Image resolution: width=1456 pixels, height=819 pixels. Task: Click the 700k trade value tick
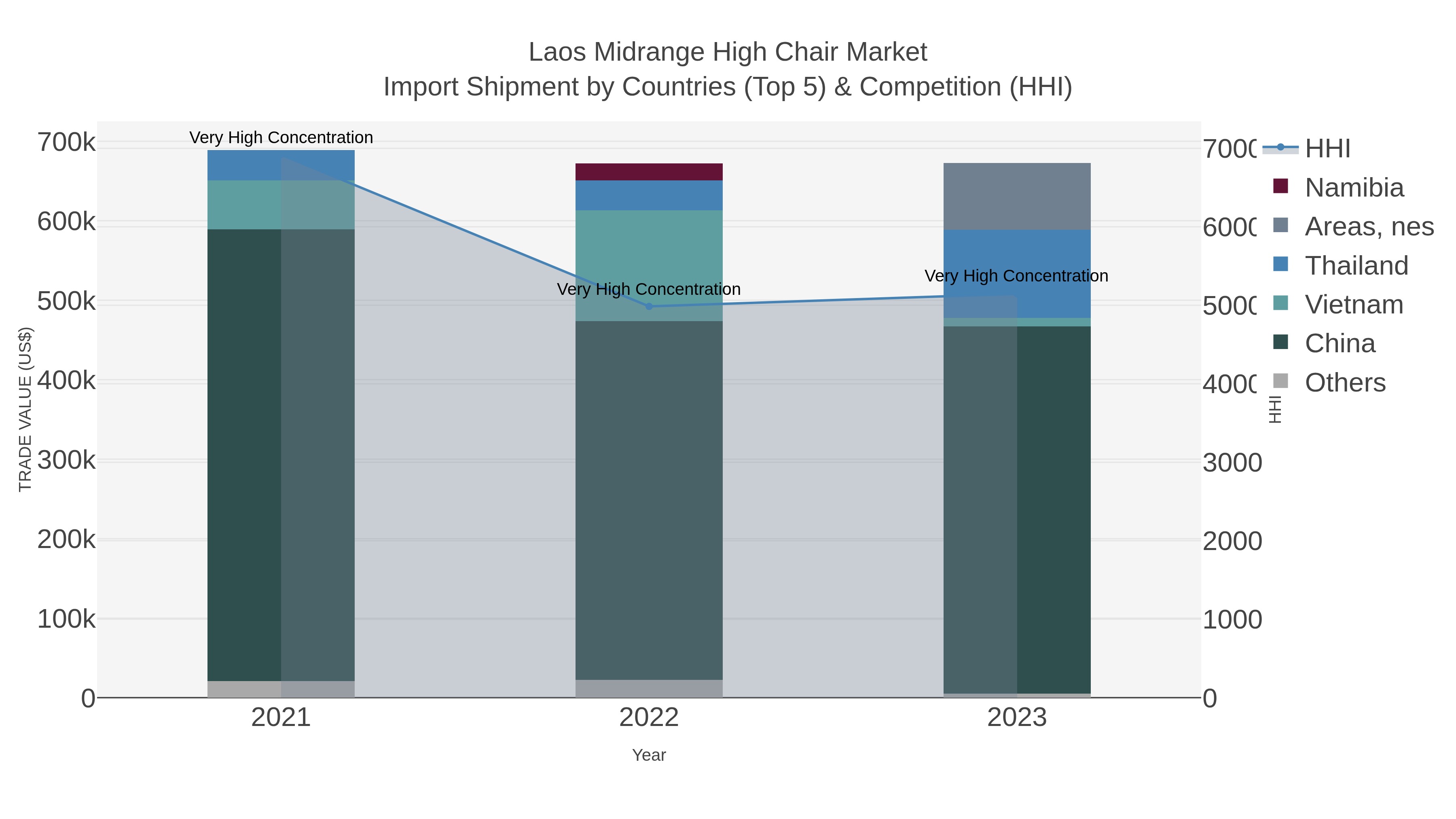pos(66,142)
